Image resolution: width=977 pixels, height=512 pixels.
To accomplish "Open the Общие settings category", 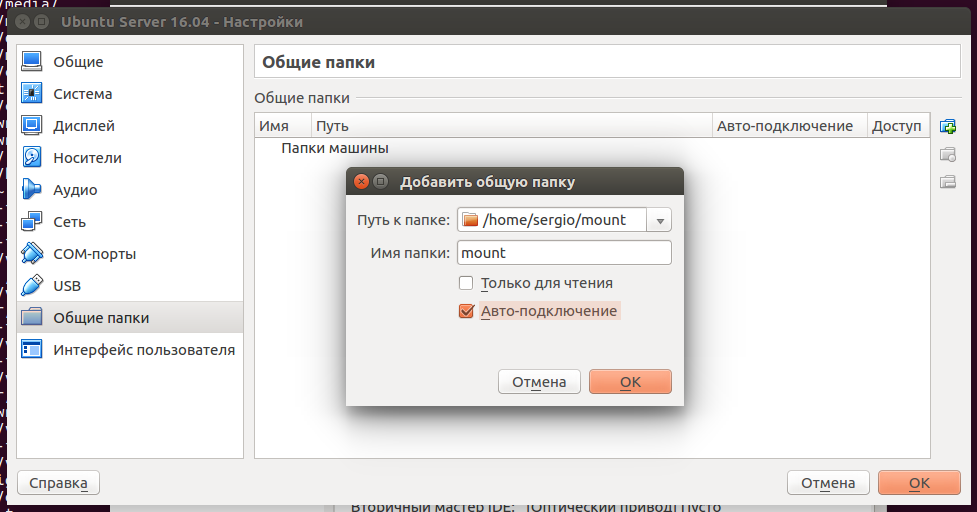I will click(x=130, y=61).
